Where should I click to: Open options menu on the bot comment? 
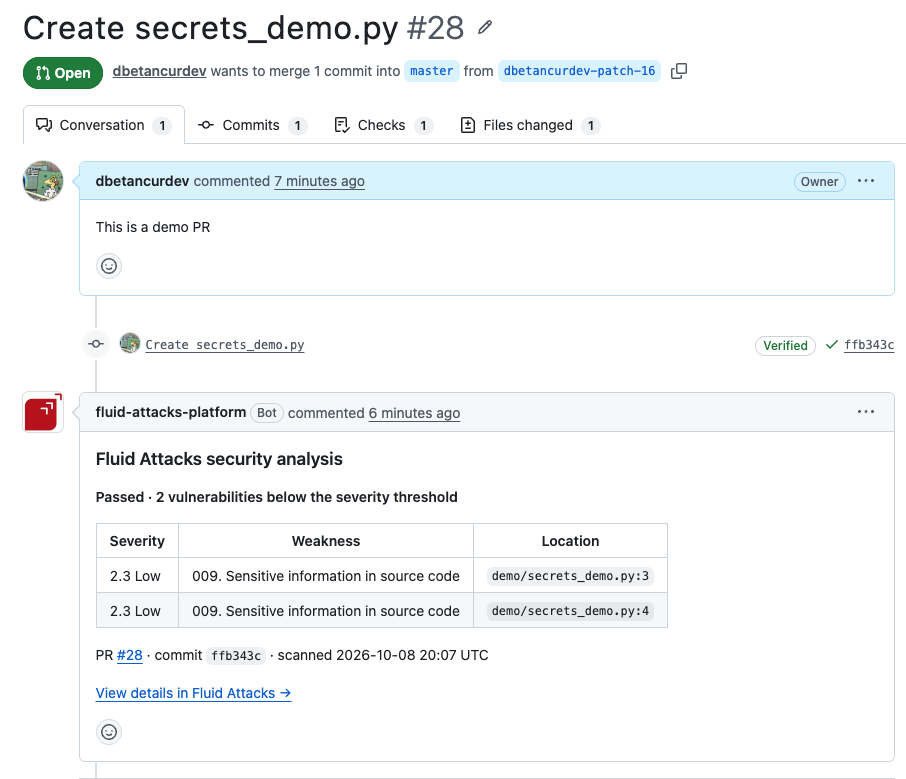click(x=866, y=411)
